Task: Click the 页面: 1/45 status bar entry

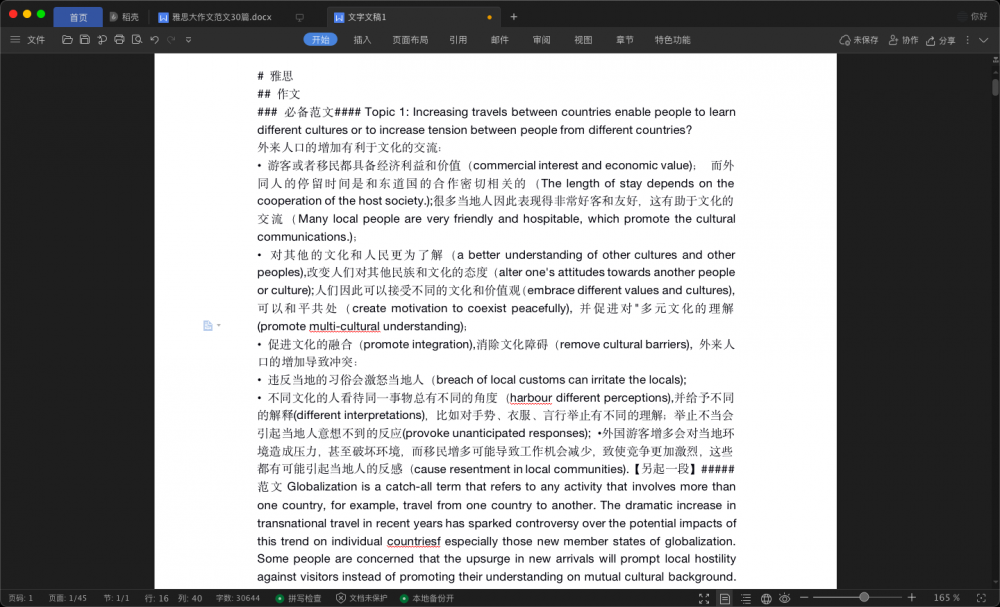Action: tap(67, 598)
